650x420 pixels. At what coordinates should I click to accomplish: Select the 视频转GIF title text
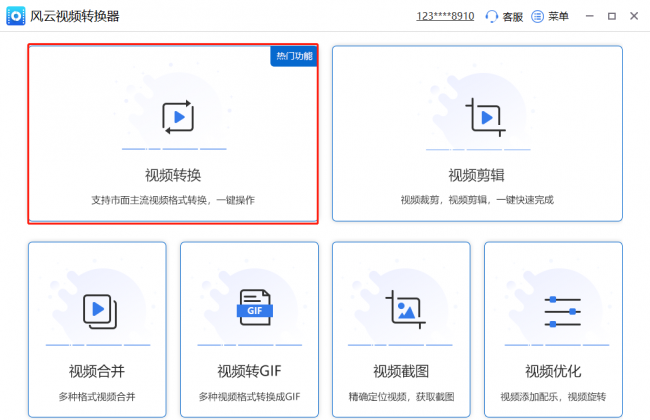tap(249, 371)
